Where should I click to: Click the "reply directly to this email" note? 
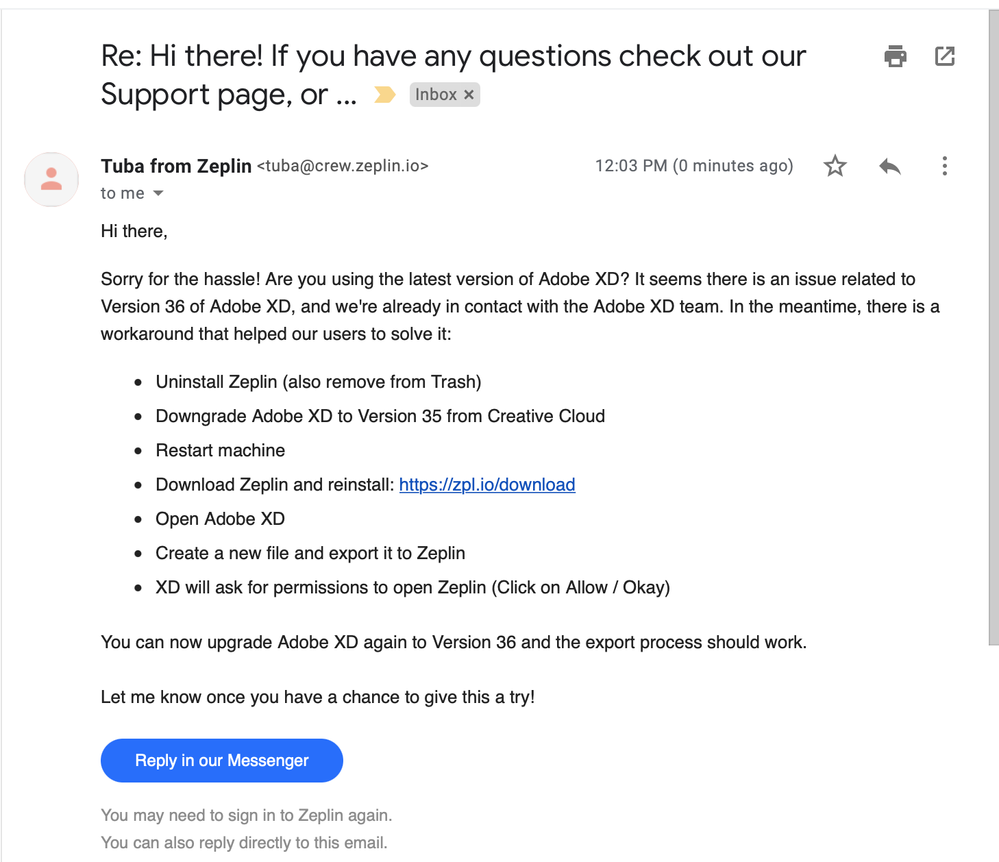[x=244, y=842]
